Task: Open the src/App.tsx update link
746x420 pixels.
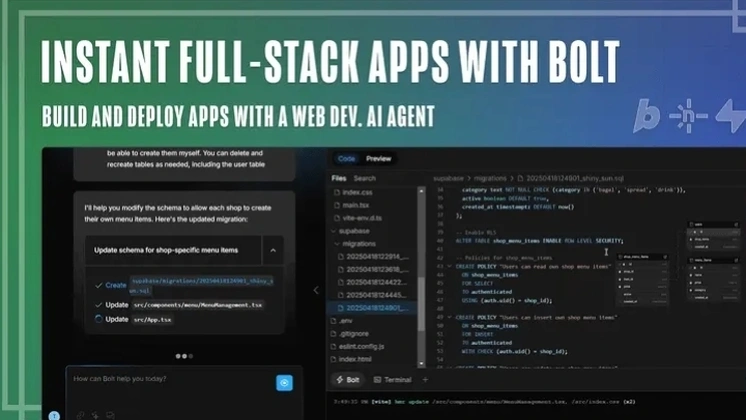Action: (154, 319)
